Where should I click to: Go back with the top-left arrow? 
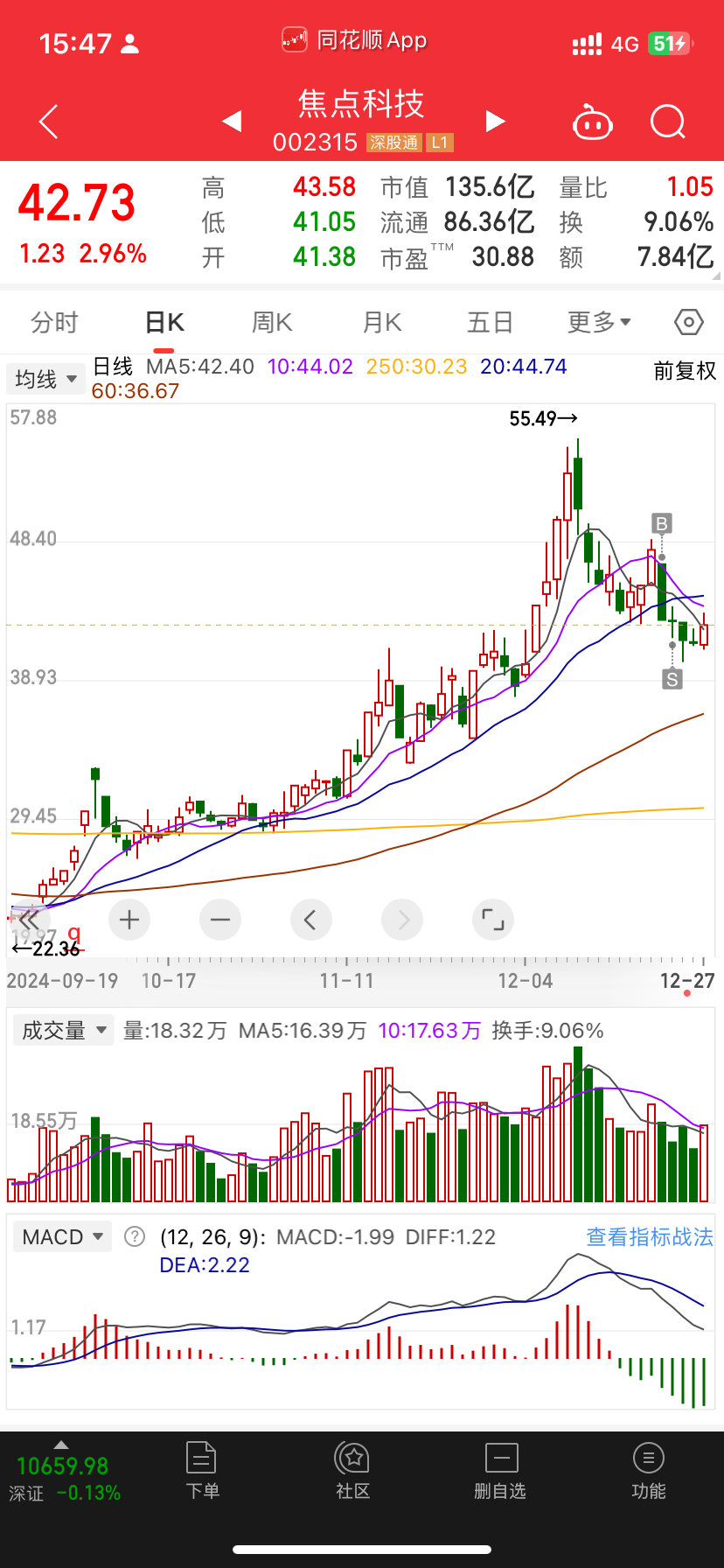click(49, 121)
